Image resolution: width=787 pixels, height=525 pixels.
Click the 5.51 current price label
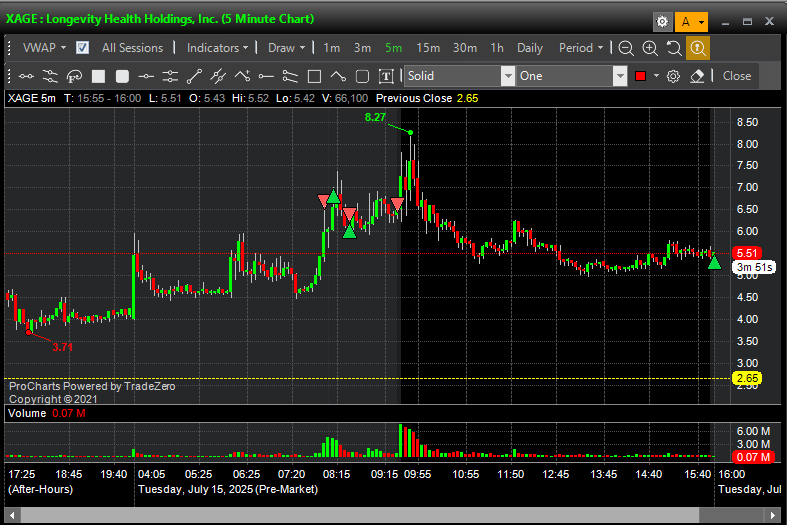coord(747,253)
